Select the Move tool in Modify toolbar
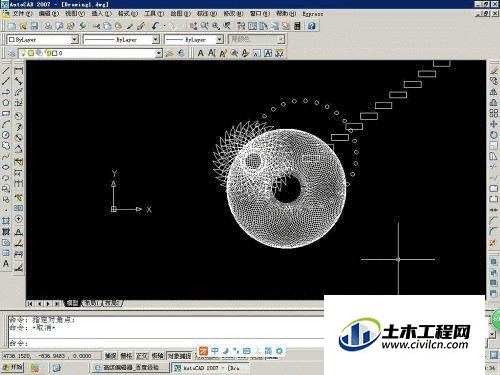 click(x=494, y=124)
